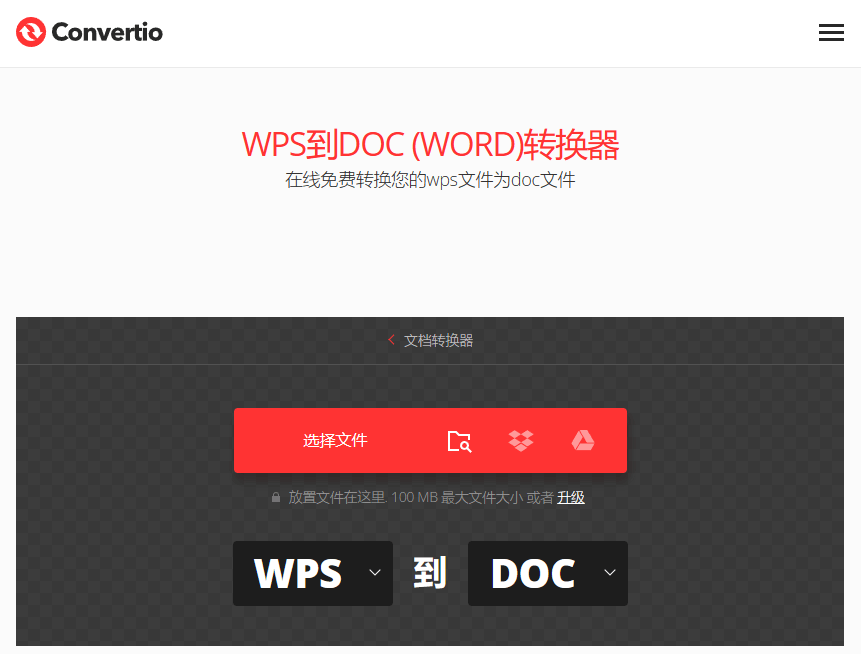Viewport: 861px width, 654px height.
Task: Open file browser via folder search icon
Action: (459, 440)
